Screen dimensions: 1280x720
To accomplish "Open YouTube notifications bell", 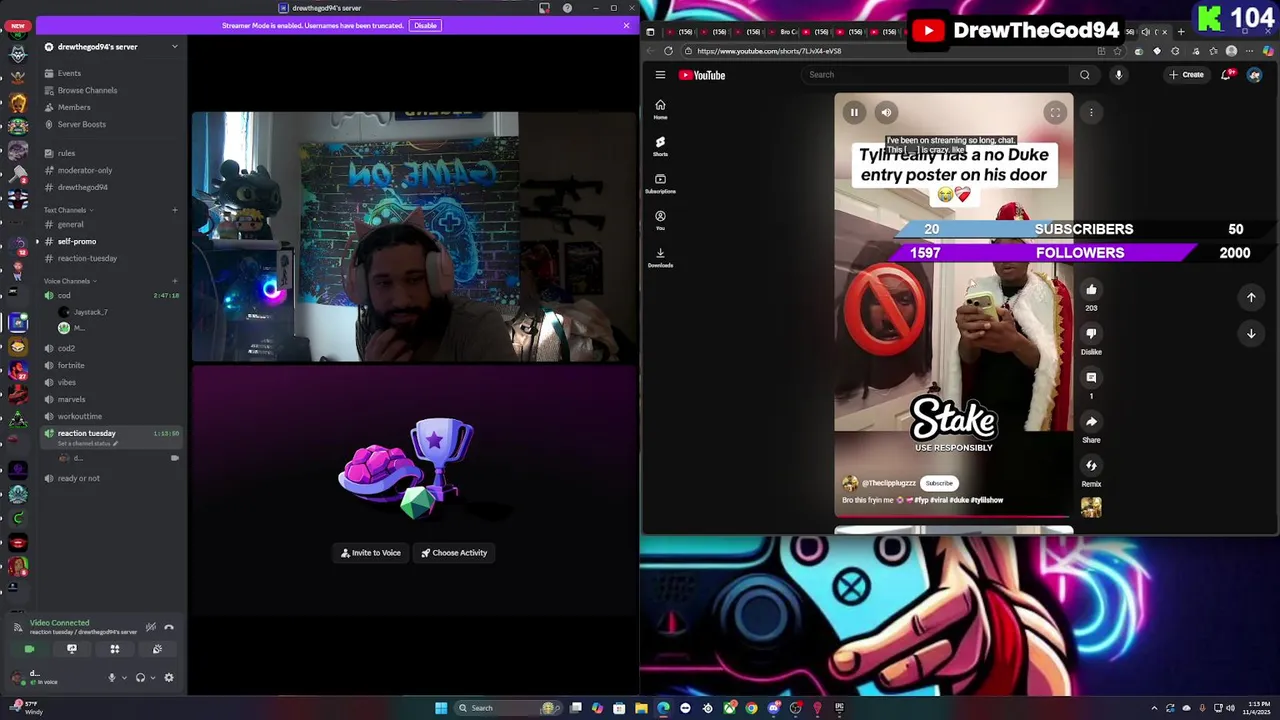I will (1228, 75).
